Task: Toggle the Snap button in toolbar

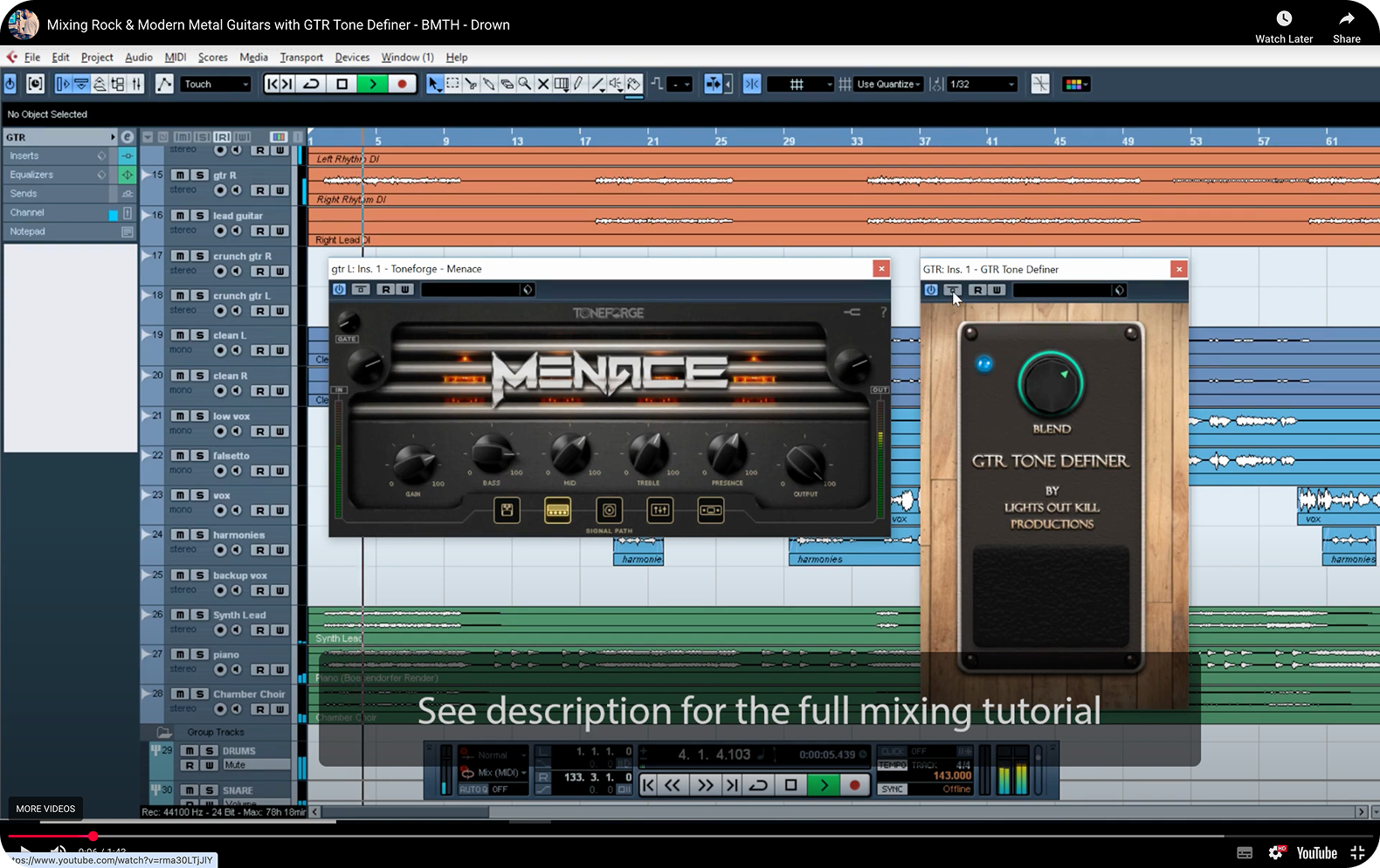Action: coord(752,84)
